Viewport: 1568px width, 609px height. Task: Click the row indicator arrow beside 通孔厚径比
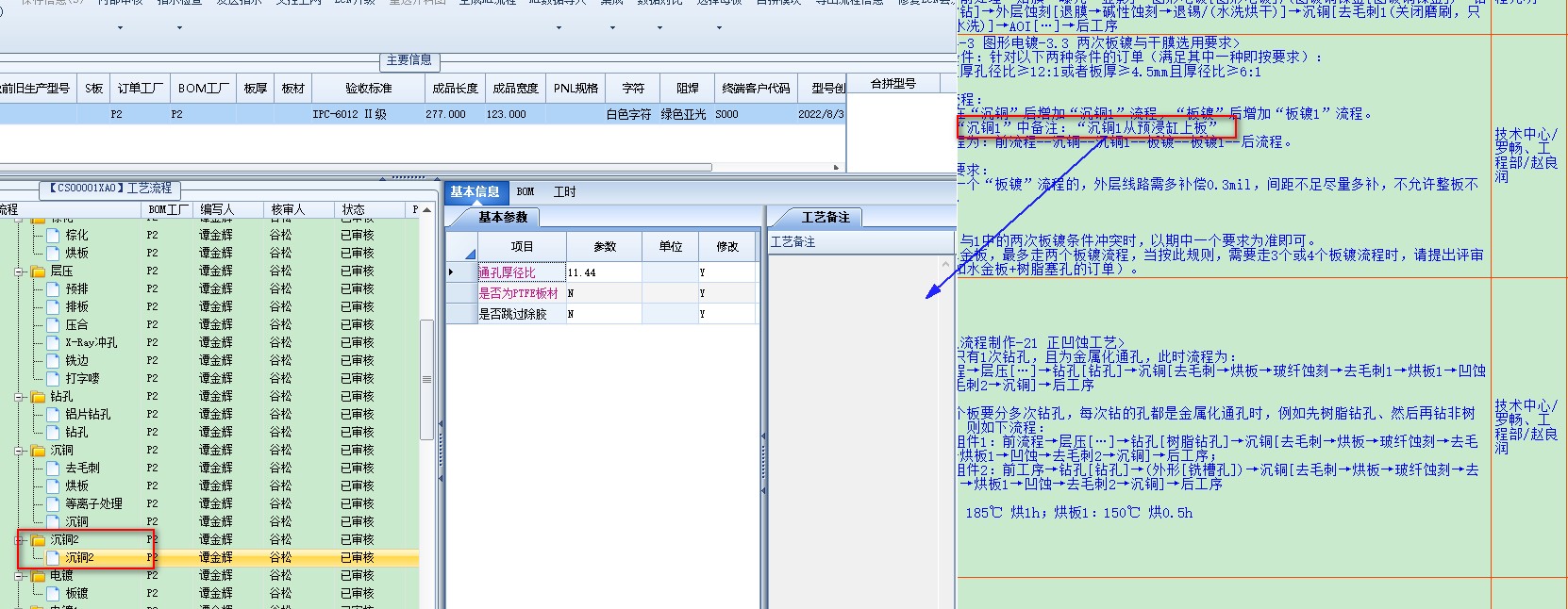[451, 272]
